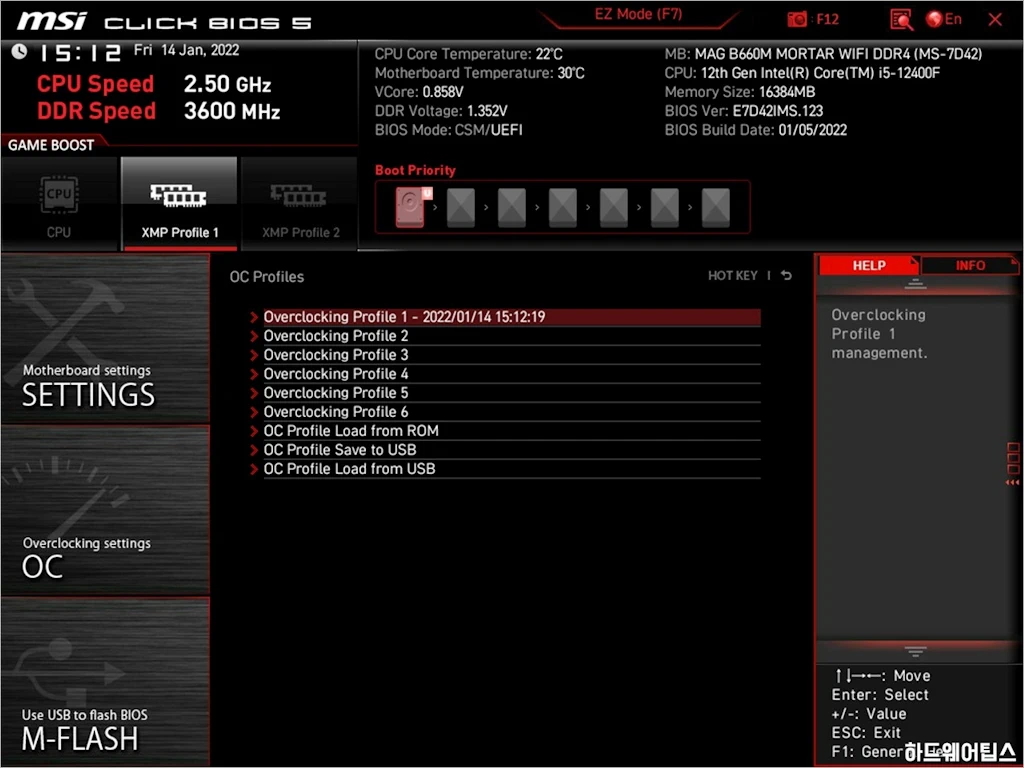This screenshot has height=768, width=1024.
Task: Select the second boot priority slot
Action: tap(461, 208)
